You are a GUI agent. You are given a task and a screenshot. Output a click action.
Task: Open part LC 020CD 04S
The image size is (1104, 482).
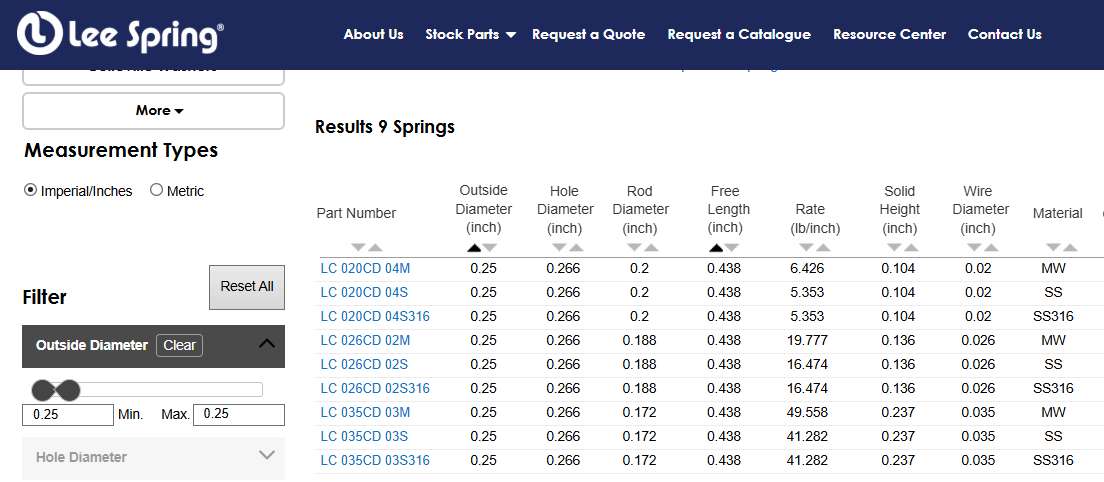pos(364,292)
